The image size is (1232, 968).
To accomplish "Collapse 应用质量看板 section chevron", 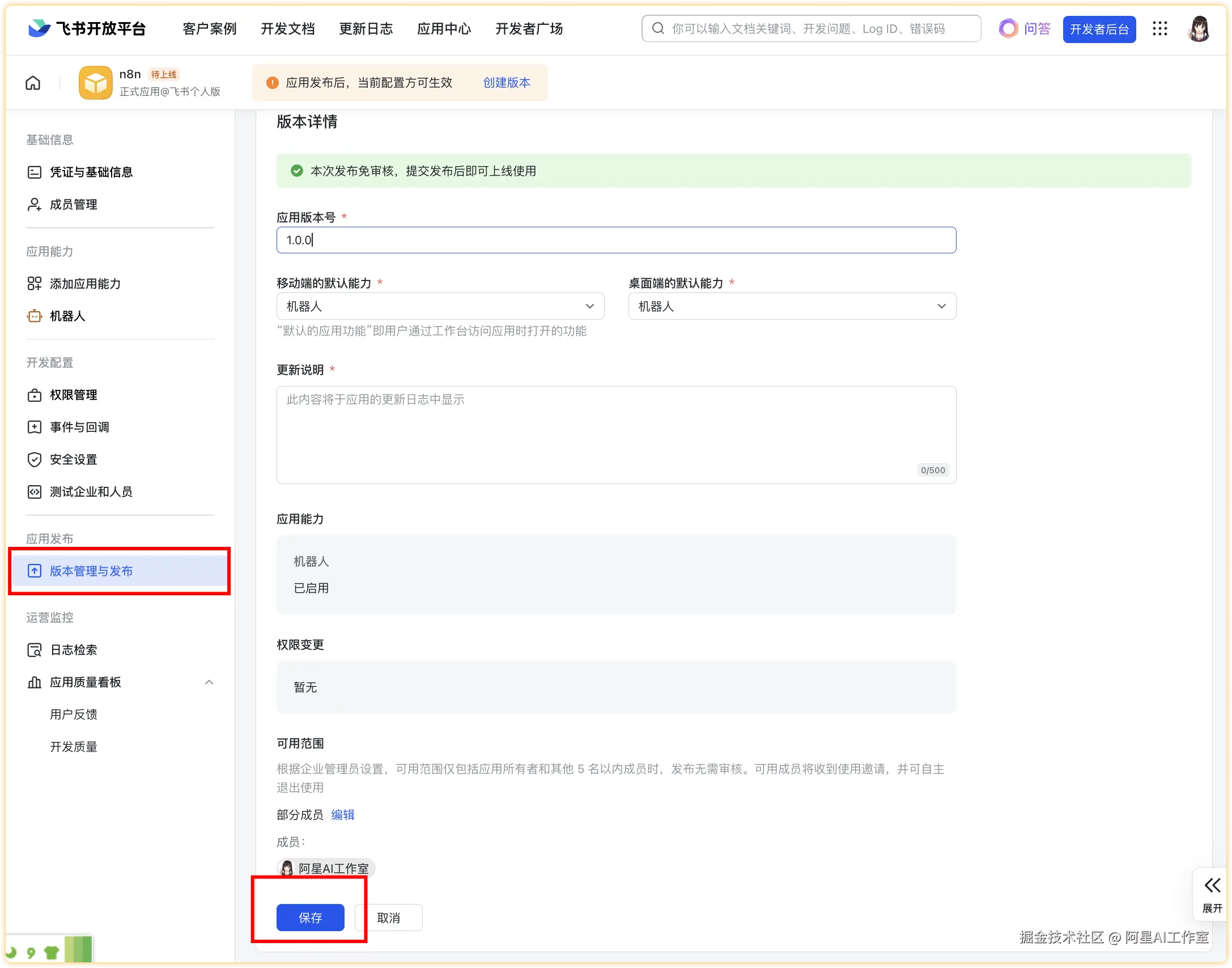I will (209, 682).
